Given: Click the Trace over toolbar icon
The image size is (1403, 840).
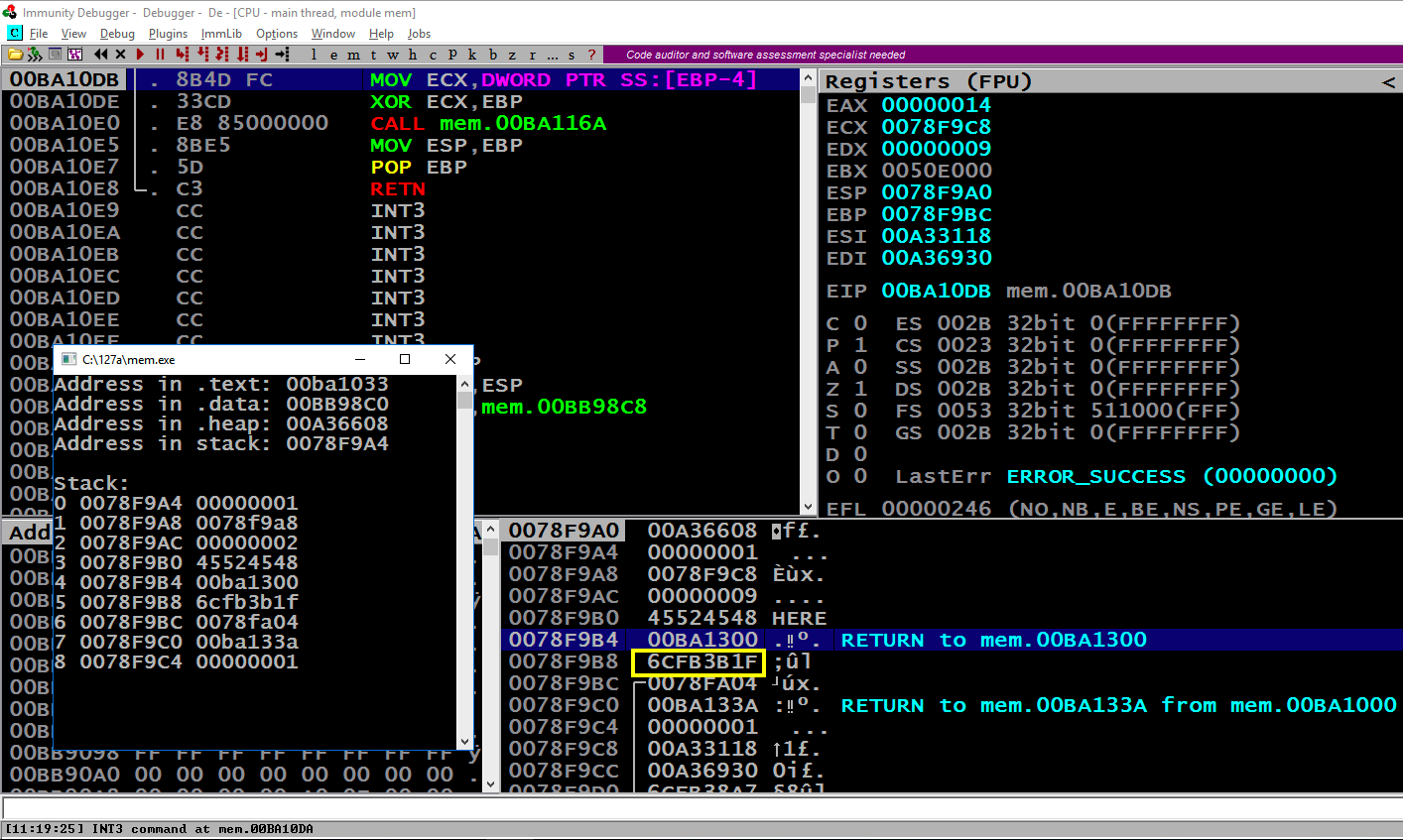Looking at the screenshot, I should (x=242, y=54).
